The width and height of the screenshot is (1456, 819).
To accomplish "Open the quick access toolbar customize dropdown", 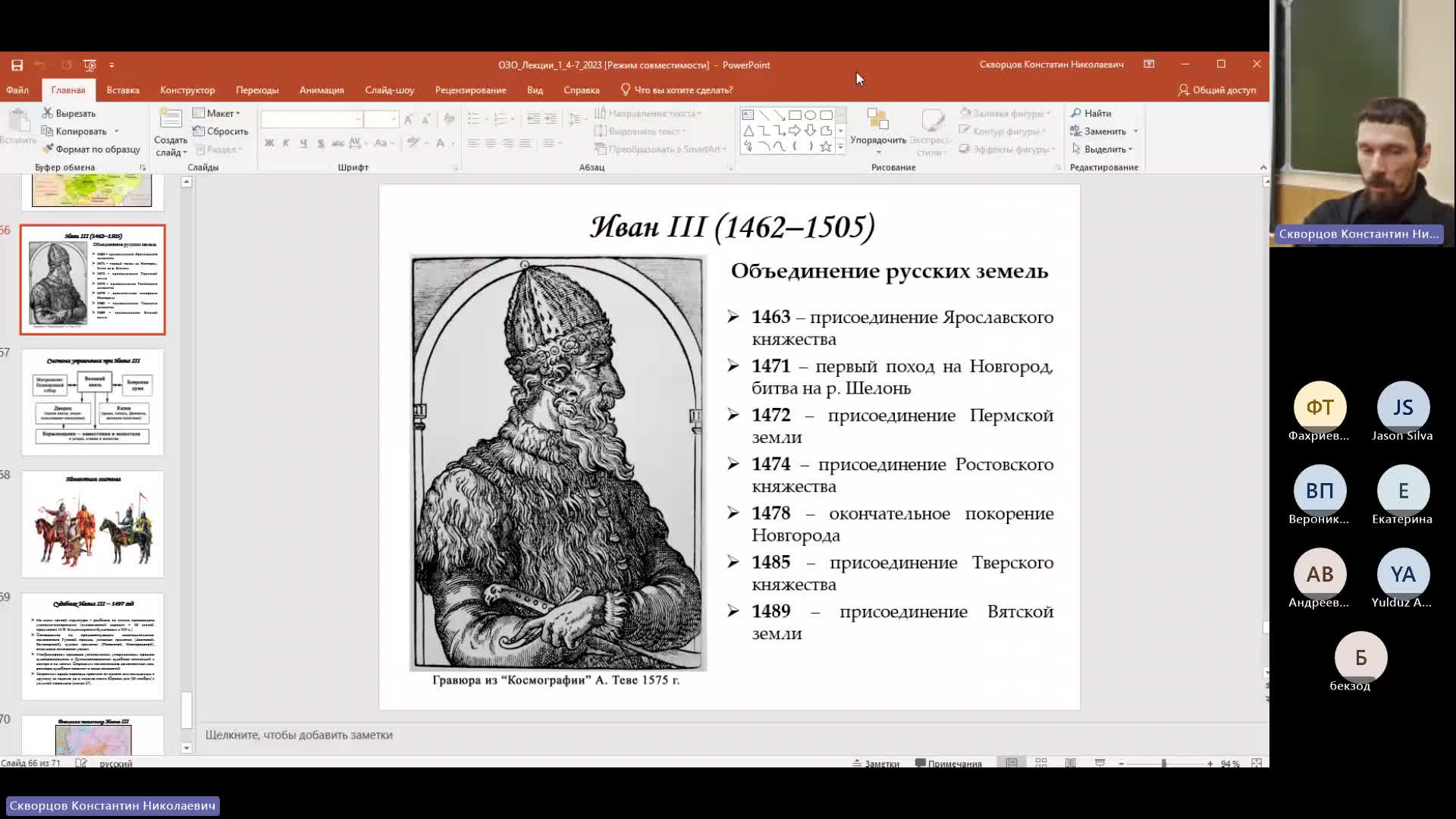I will coord(111,65).
